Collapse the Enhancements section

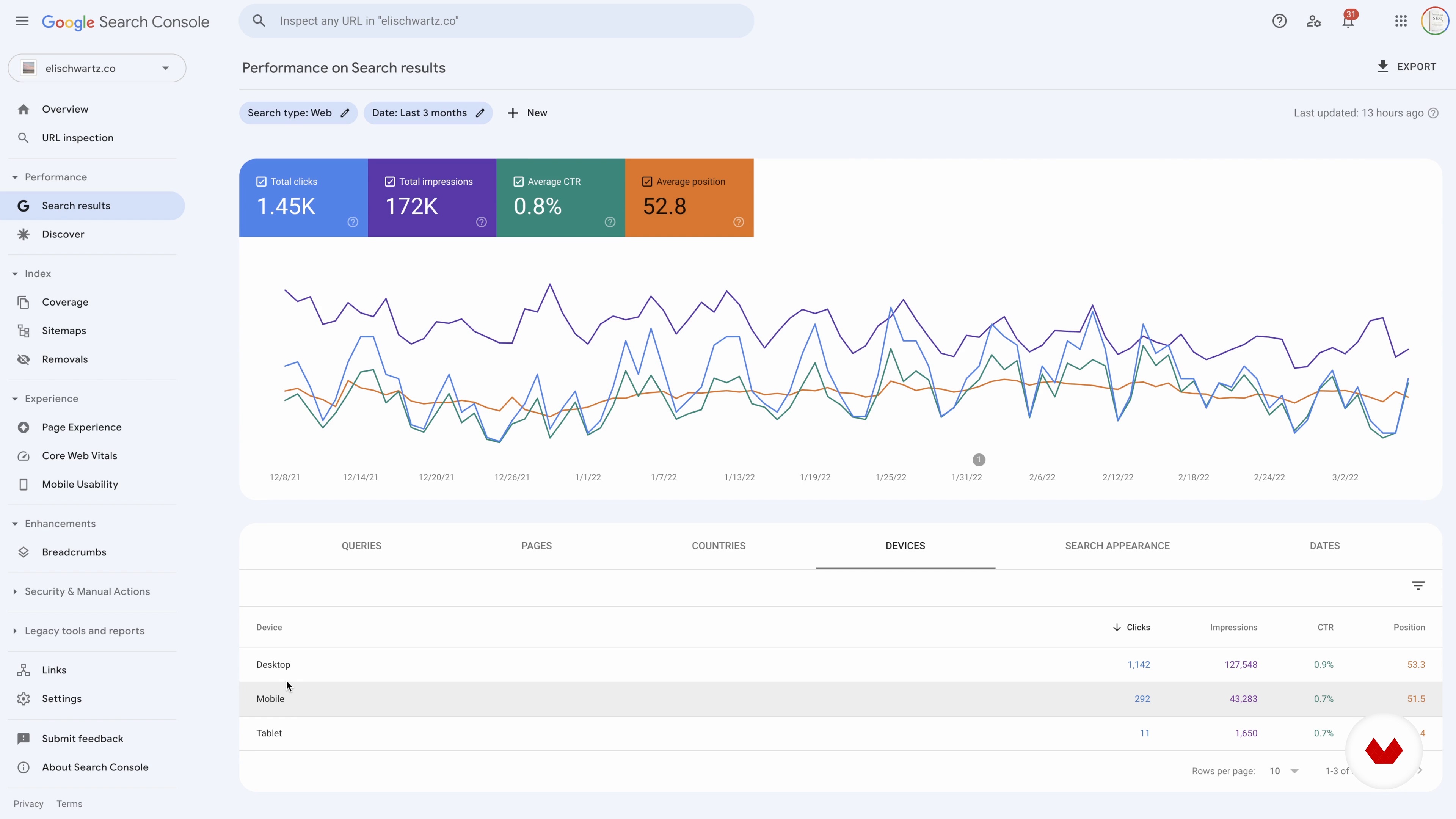[x=15, y=524]
